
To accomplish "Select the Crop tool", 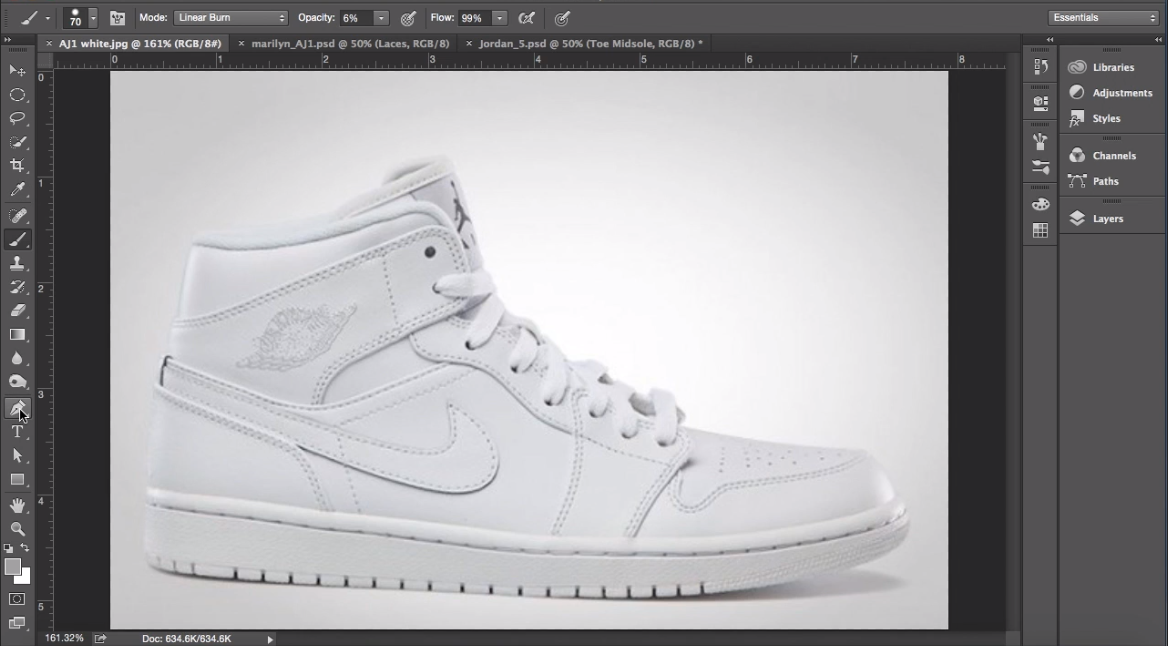I will [17, 166].
